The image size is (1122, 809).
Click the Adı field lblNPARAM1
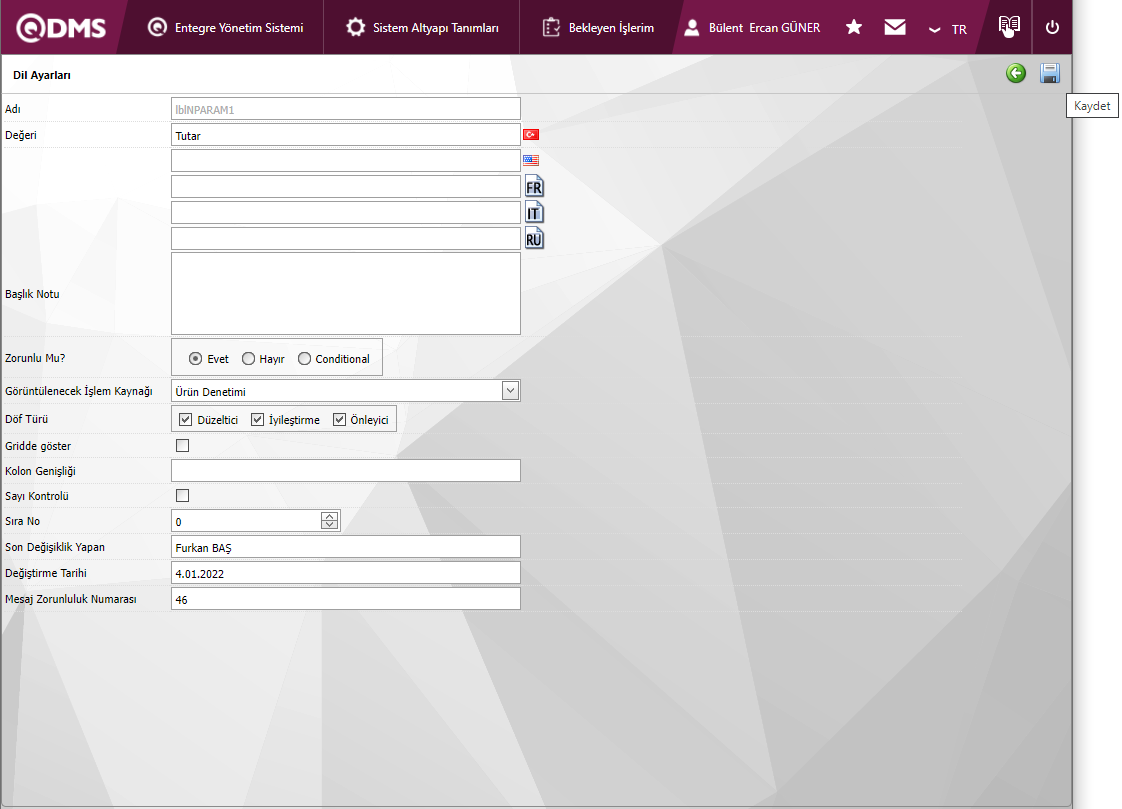point(346,109)
